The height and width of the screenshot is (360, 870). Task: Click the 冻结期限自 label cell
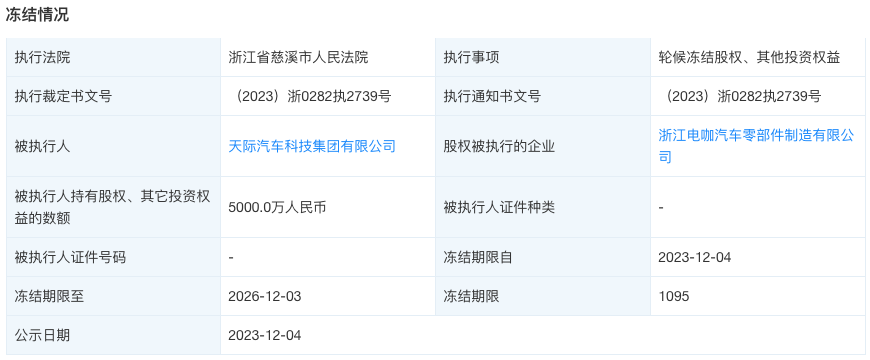pos(543,257)
